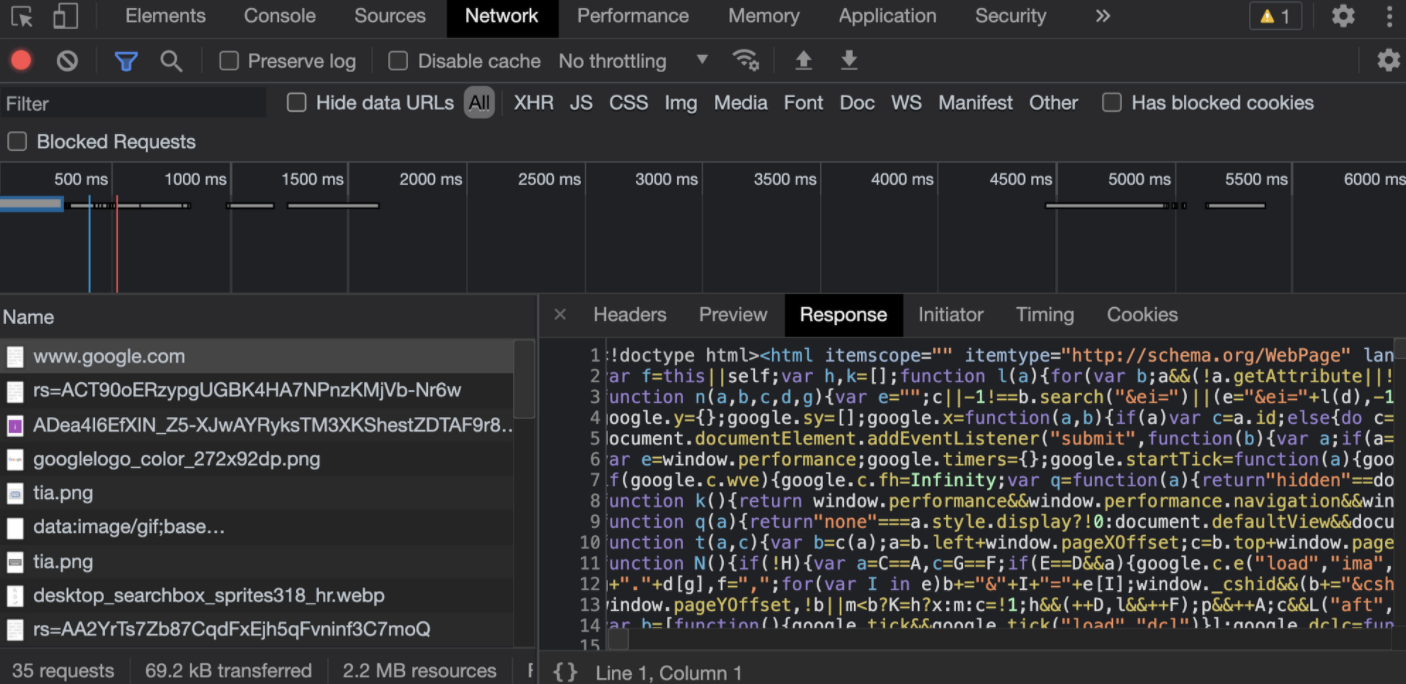The image size is (1406, 684).
Task: Open the Timing tab of request
Action: coord(1045,314)
